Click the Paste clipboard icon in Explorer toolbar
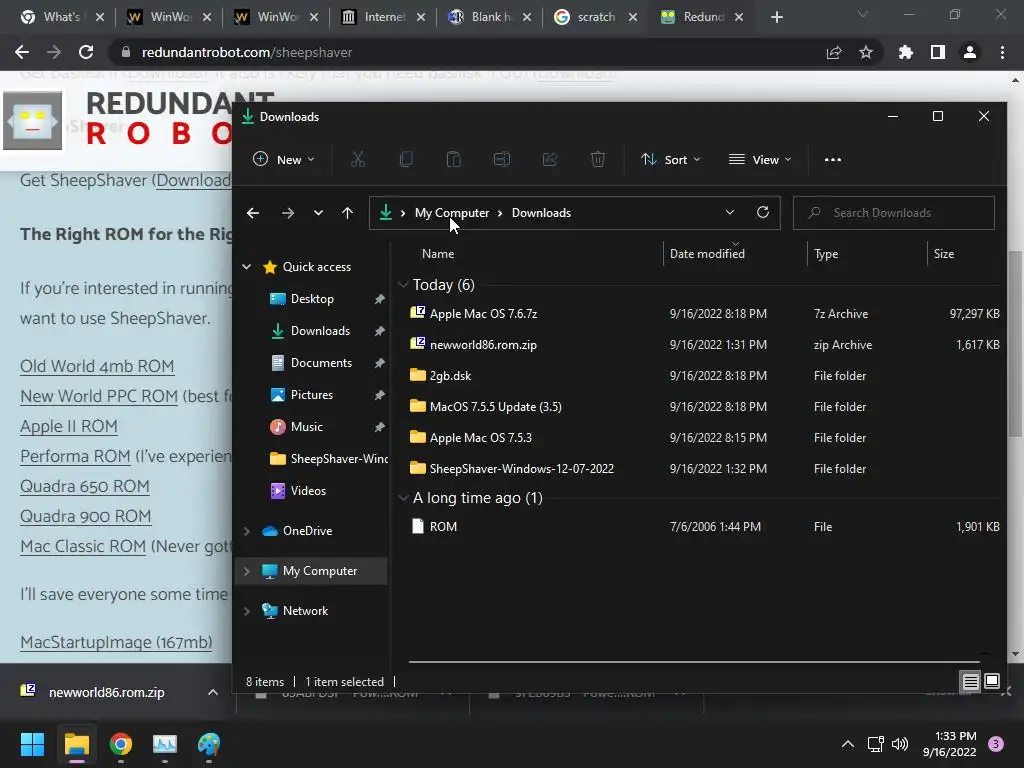The width and height of the screenshot is (1024, 768). point(453,159)
